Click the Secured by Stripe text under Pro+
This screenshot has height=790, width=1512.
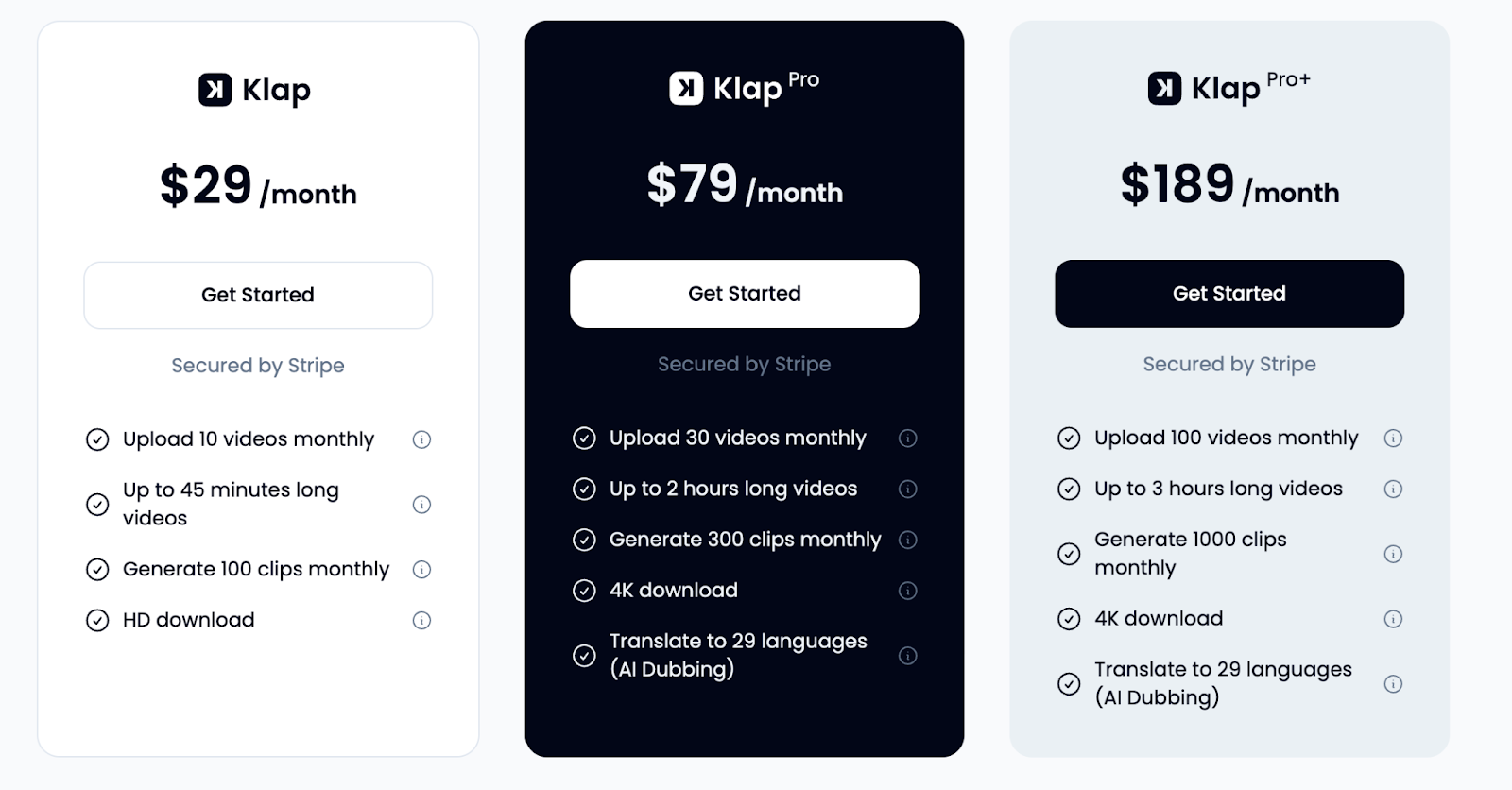tap(1229, 364)
